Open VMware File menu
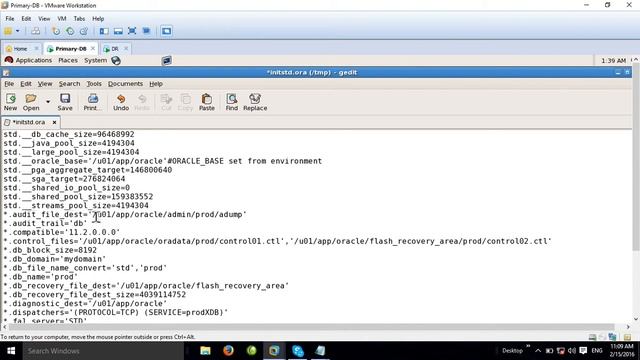This screenshot has width=640, height=360. click(x=10, y=19)
